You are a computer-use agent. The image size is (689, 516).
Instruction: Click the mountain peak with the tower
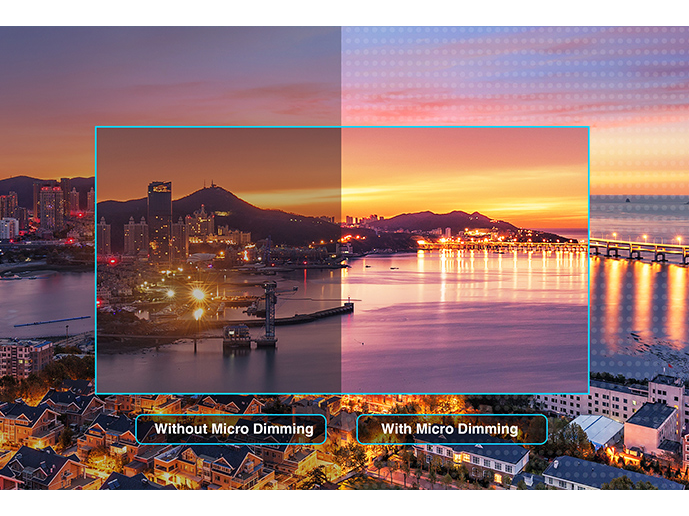pos(211,192)
